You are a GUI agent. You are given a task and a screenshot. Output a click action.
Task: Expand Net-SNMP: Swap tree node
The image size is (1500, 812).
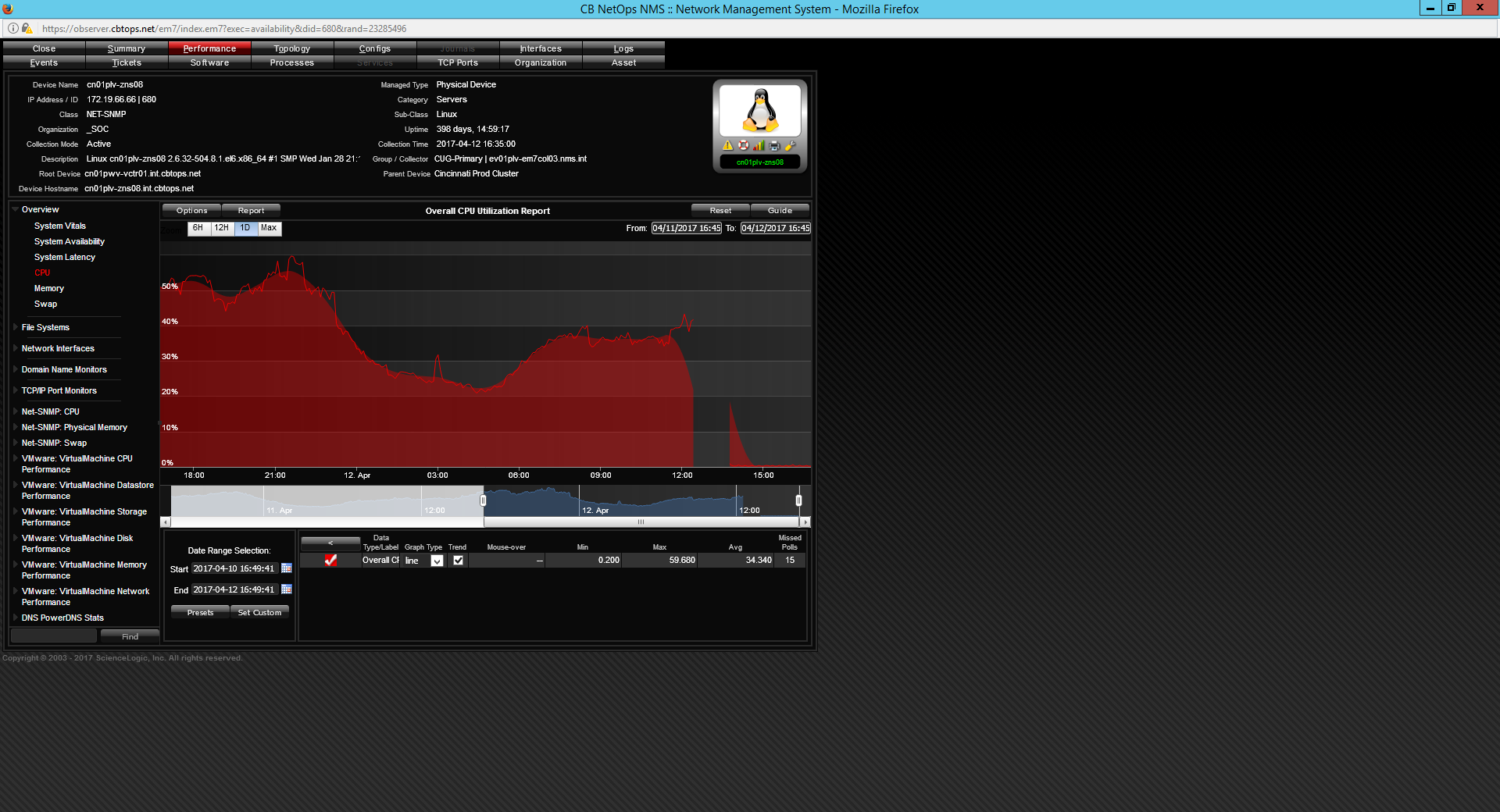point(15,443)
